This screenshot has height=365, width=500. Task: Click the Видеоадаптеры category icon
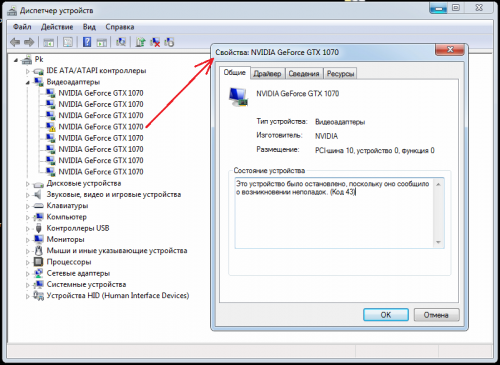pos(39,82)
